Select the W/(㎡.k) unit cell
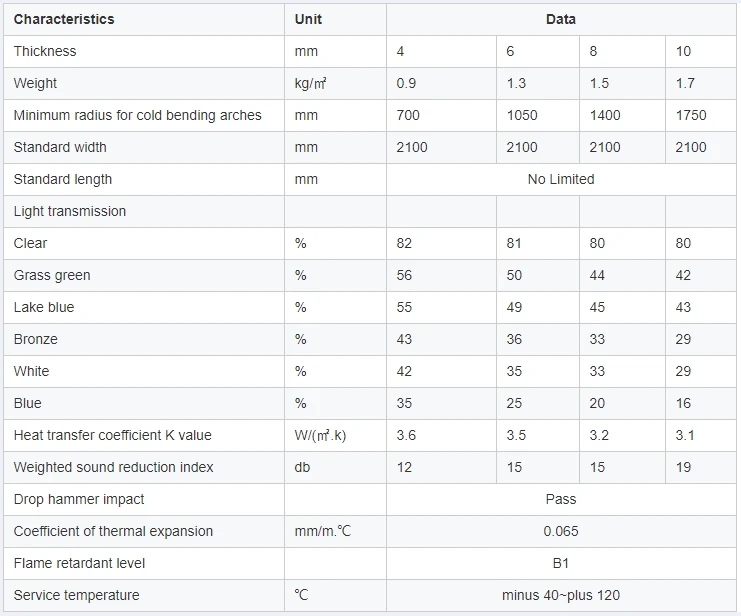Viewport: 741px width, 616px height. coord(320,435)
